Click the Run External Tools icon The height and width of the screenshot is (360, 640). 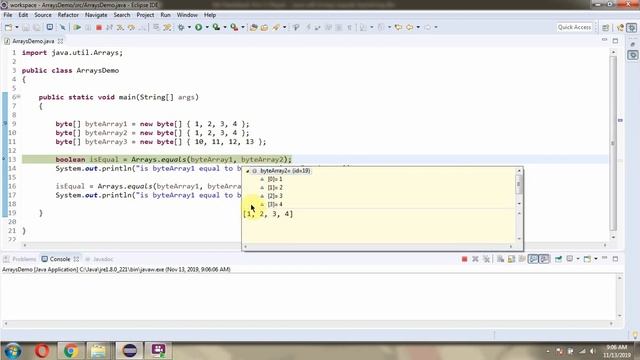[x=234, y=27]
